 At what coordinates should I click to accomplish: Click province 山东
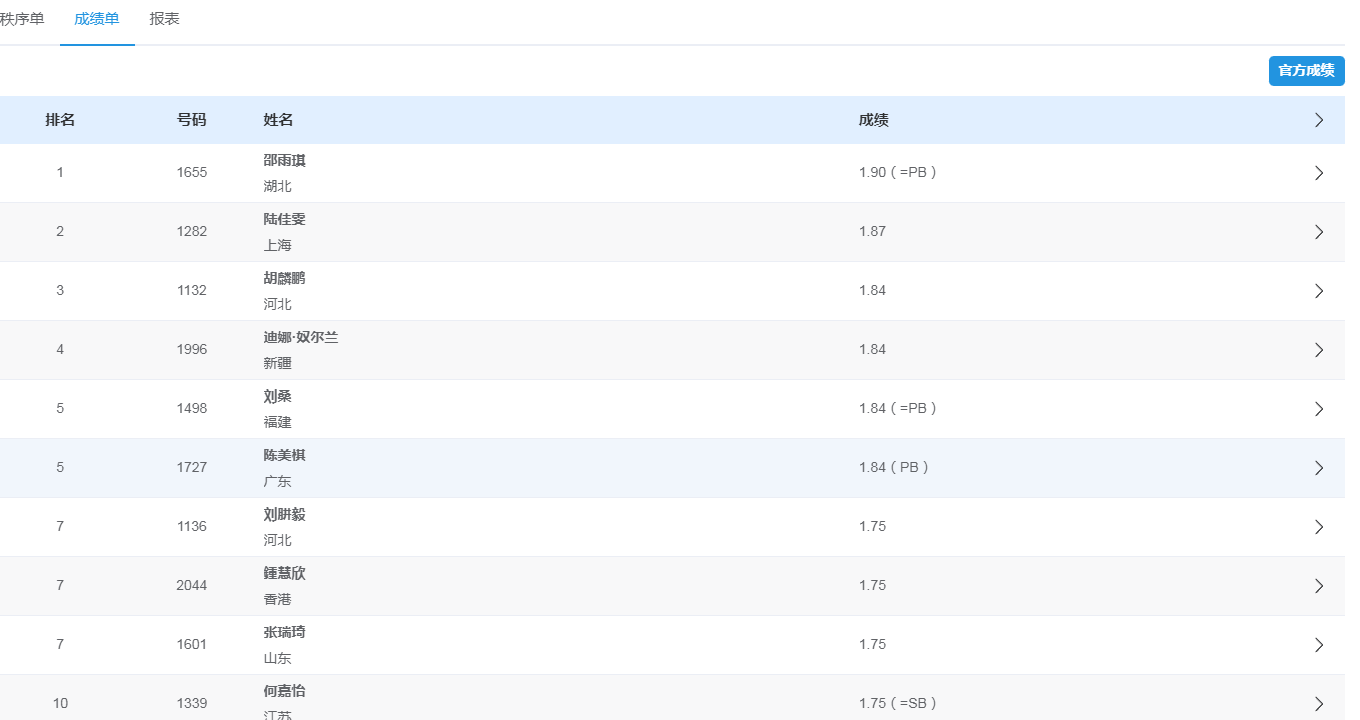[278, 658]
